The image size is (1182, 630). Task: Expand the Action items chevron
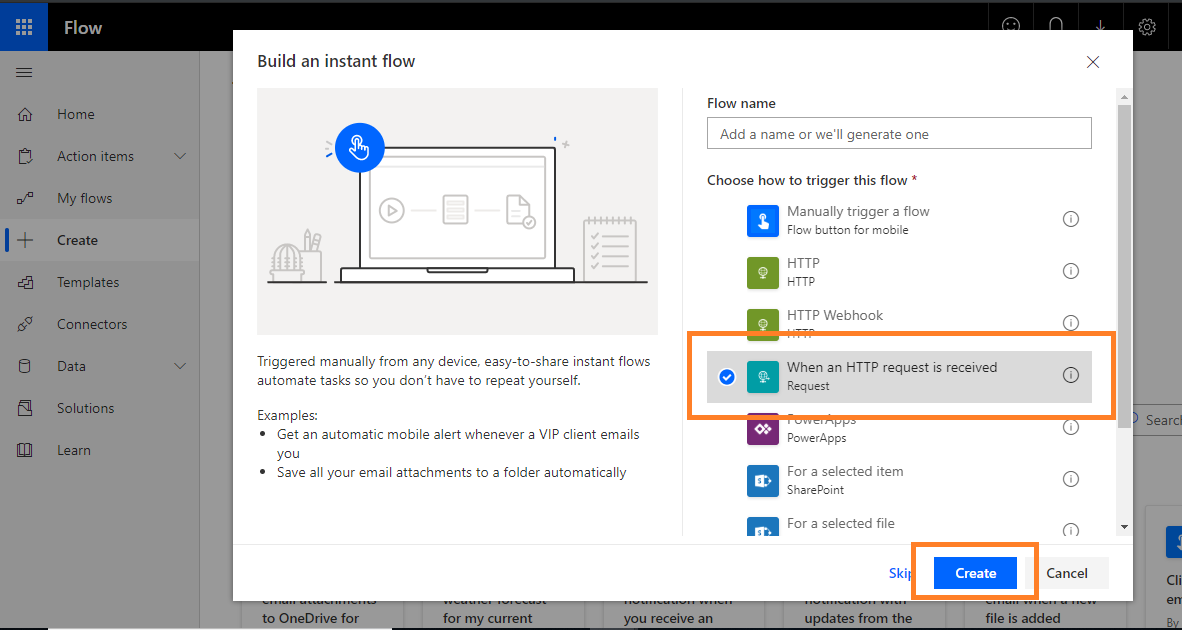(x=180, y=156)
